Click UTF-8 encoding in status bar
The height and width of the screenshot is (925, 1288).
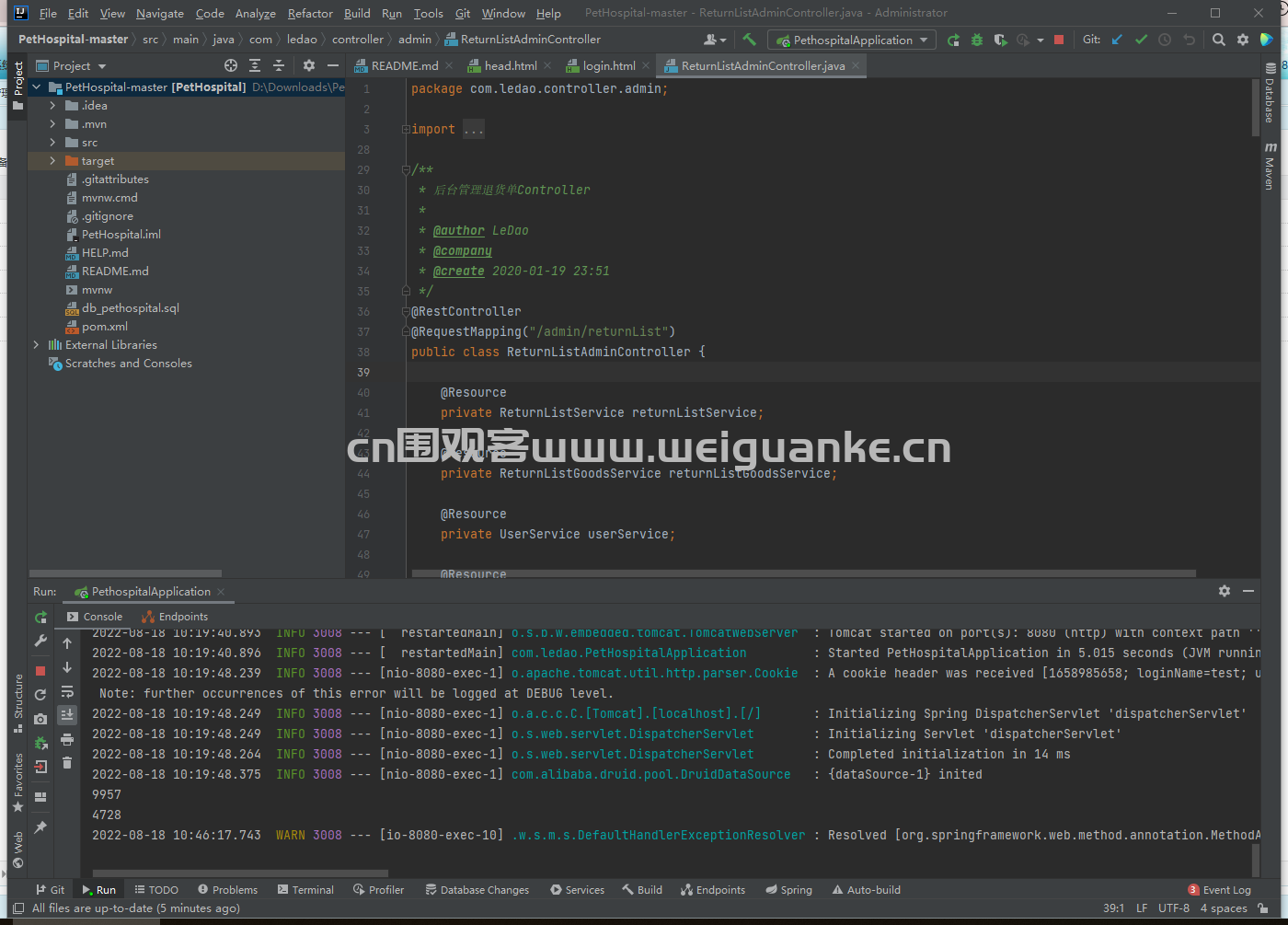tap(1174, 908)
